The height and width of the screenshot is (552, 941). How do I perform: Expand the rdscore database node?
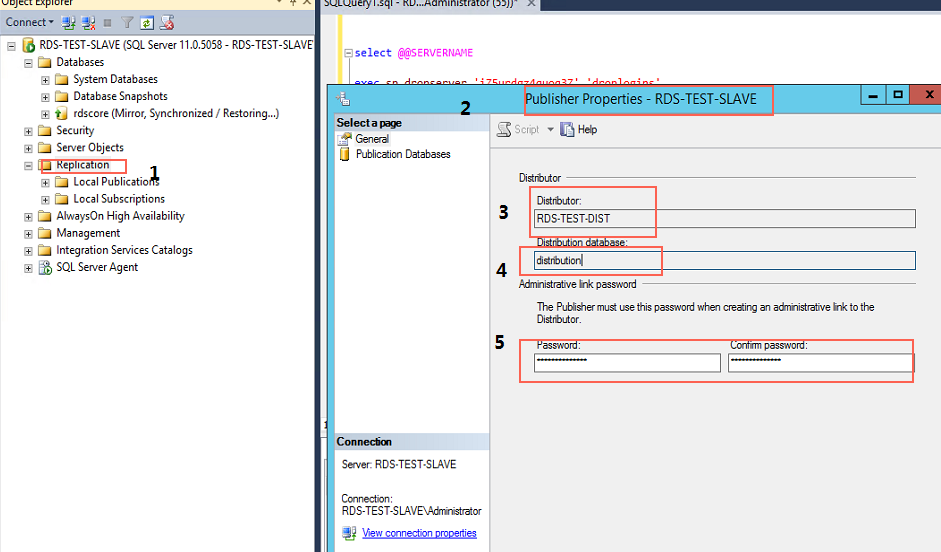45,114
